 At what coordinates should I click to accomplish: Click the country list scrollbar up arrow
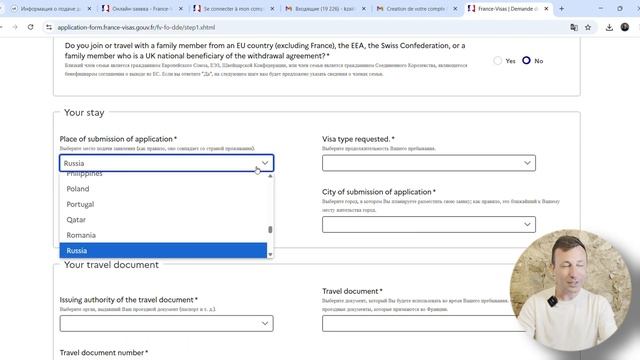(x=270, y=176)
